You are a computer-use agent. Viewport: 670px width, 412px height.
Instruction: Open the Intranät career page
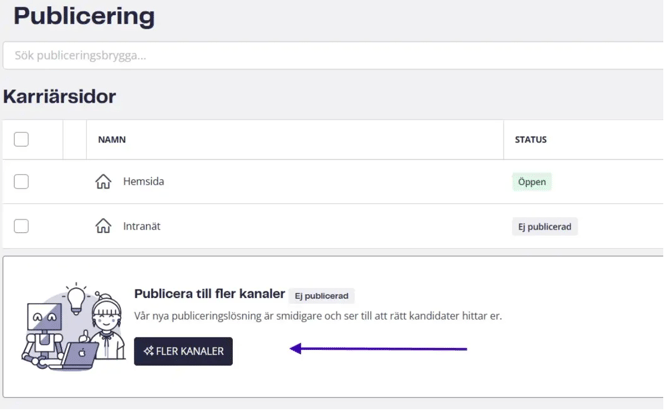click(141, 227)
